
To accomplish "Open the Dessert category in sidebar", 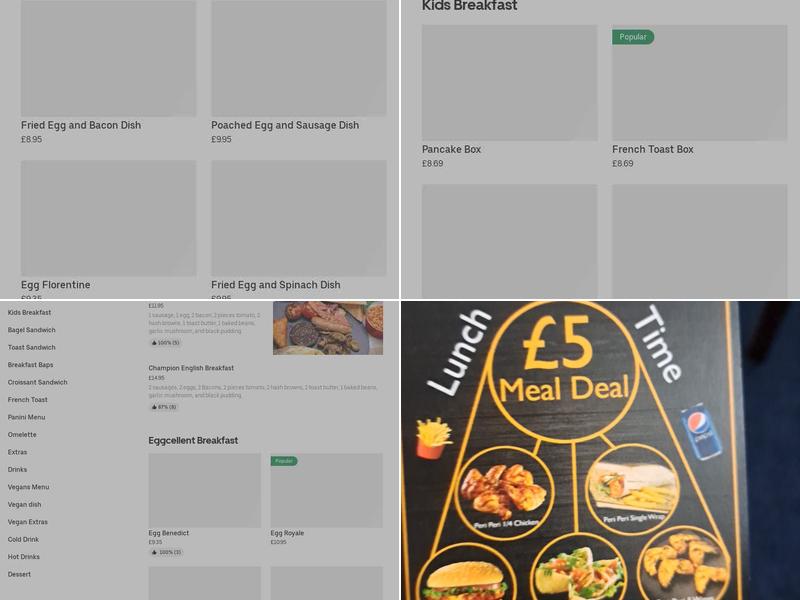I will point(19,574).
